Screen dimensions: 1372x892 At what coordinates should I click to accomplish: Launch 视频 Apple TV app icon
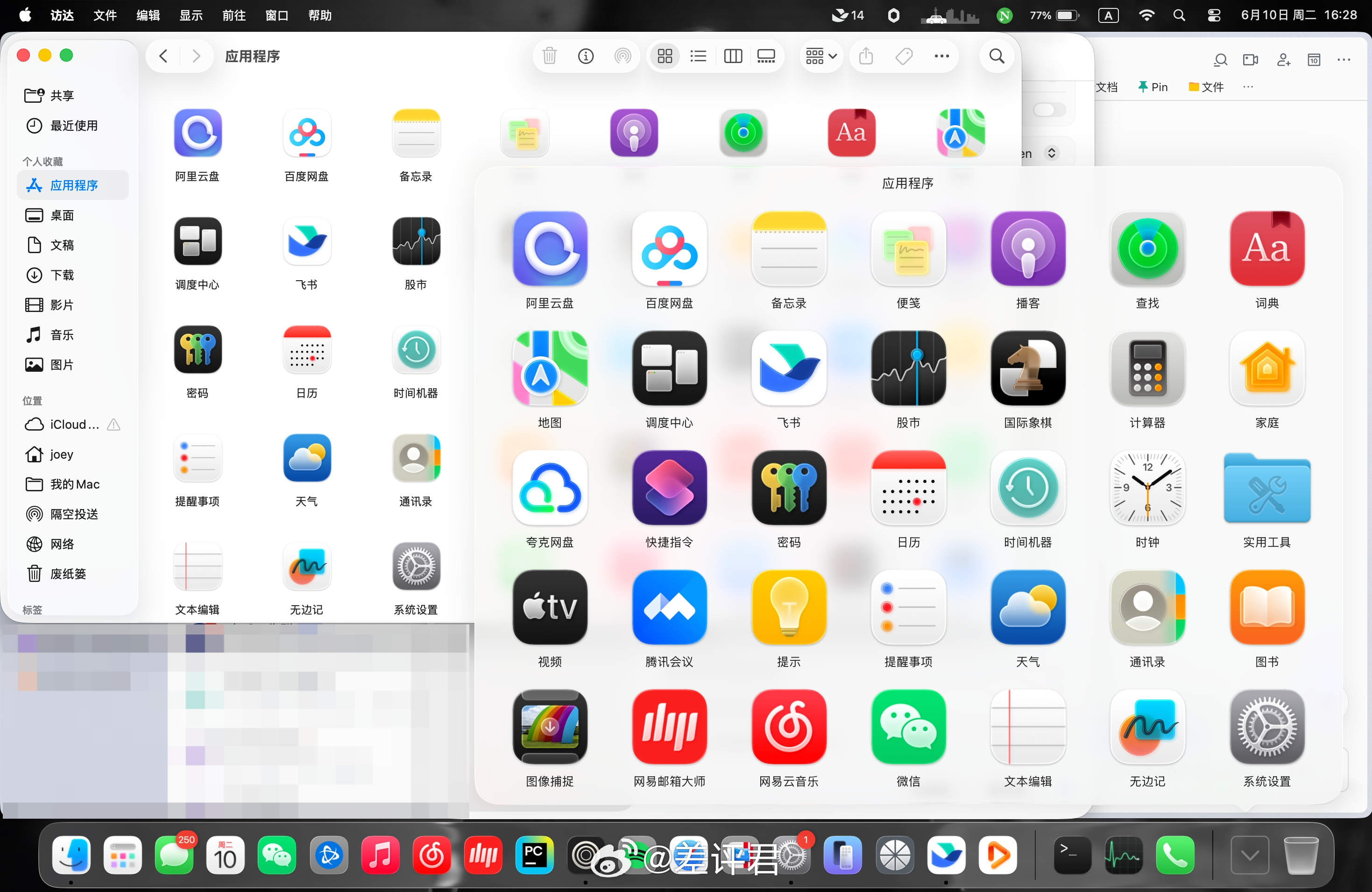pos(549,607)
